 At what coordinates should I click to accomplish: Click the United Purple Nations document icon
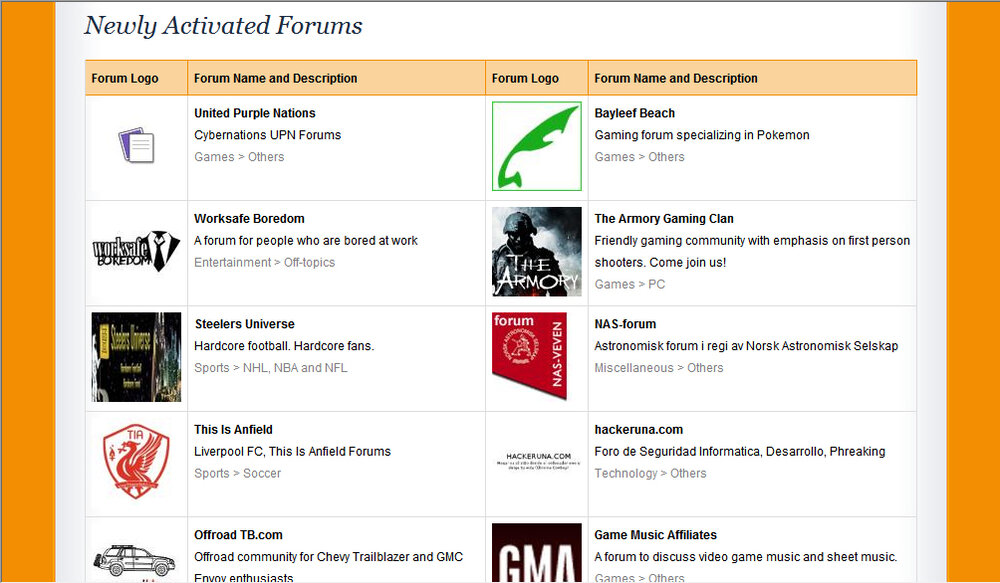click(136, 146)
